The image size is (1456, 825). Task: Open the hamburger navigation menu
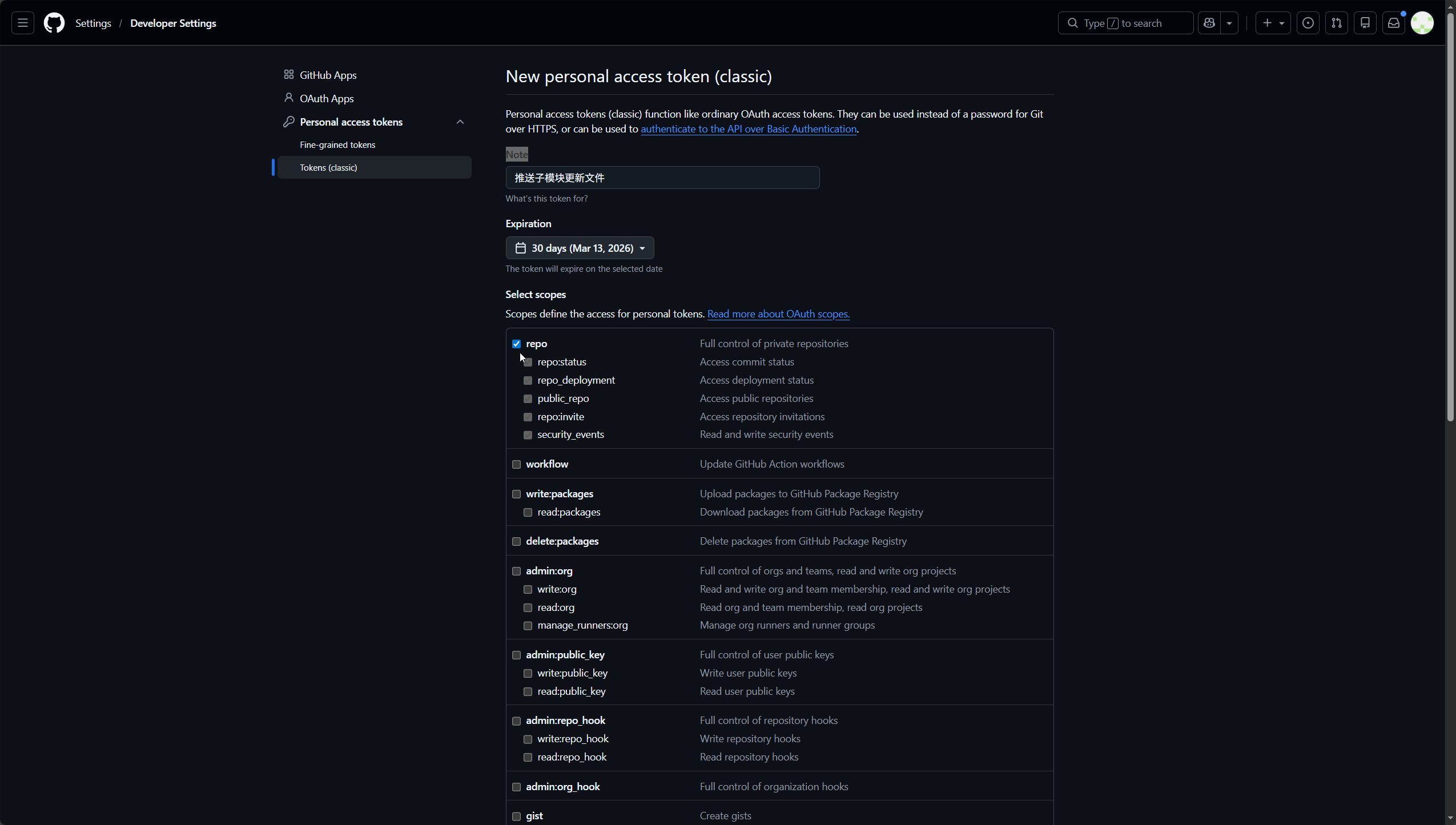pos(23,23)
